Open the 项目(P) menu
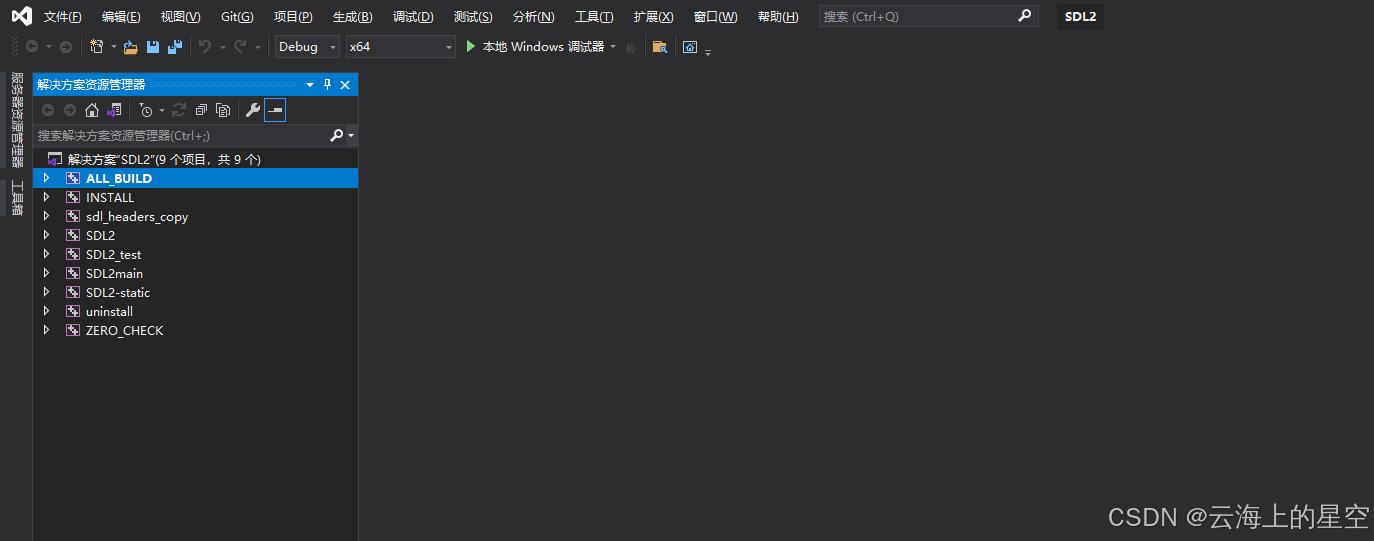1374x541 pixels. pos(293,17)
